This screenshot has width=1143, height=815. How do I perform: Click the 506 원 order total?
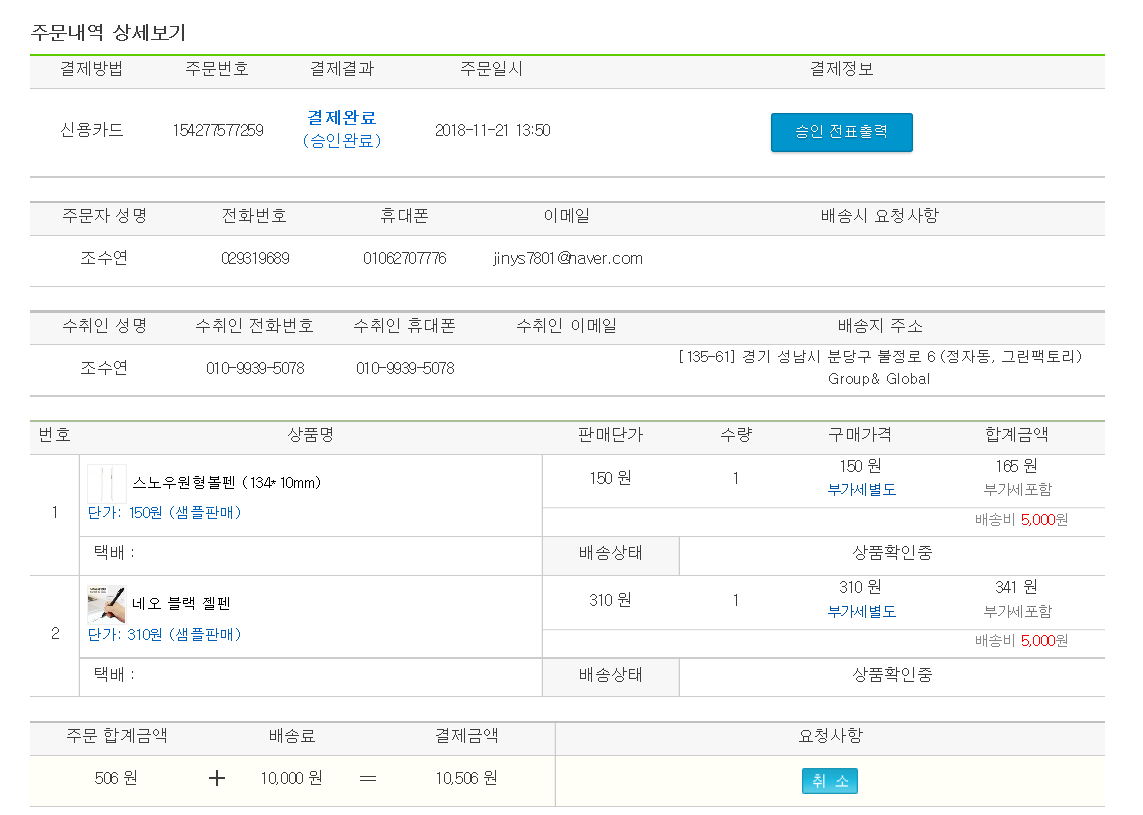116,779
